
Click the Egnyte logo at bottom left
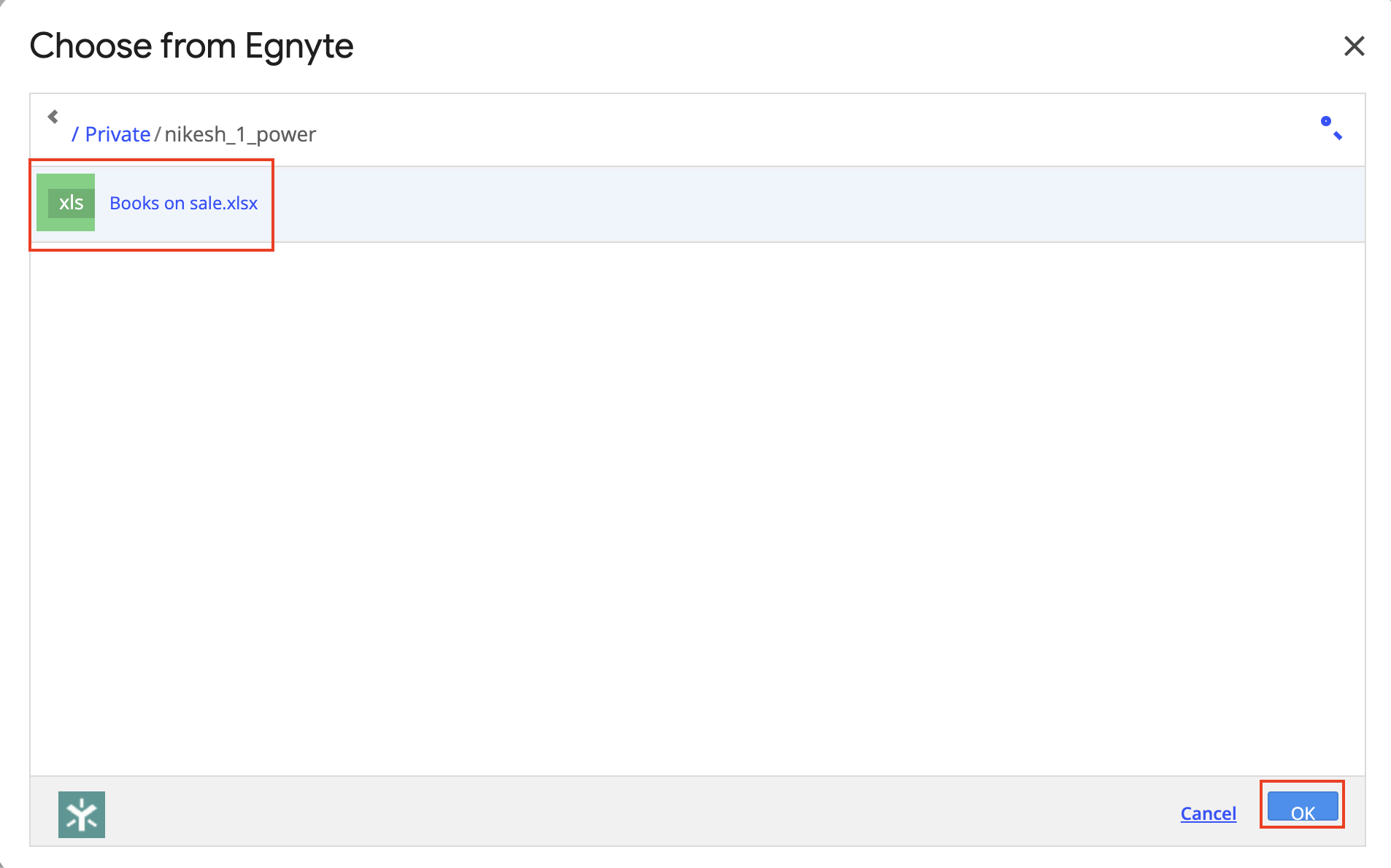click(x=81, y=814)
